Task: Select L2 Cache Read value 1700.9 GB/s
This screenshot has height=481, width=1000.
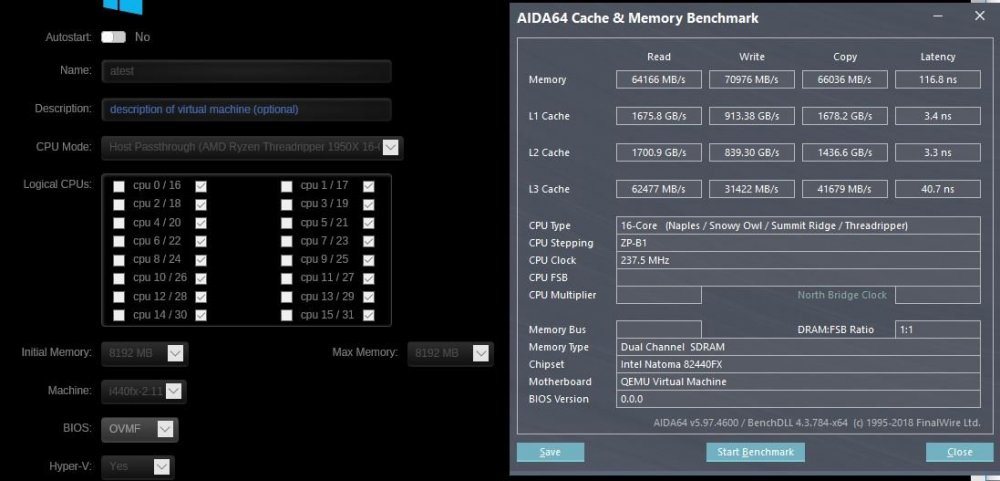Action: point(659,152)
